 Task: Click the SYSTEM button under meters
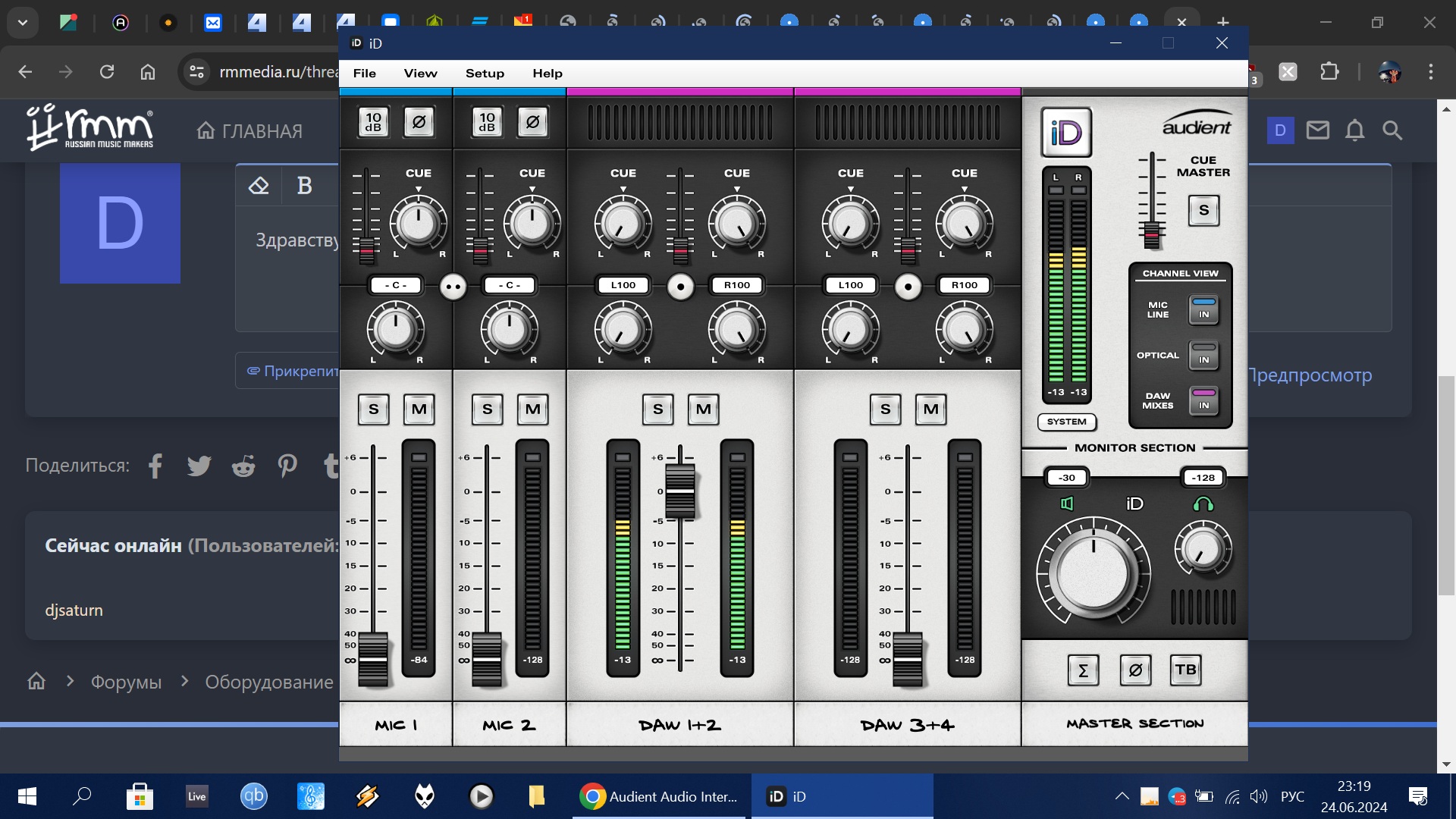[1066, 422]
